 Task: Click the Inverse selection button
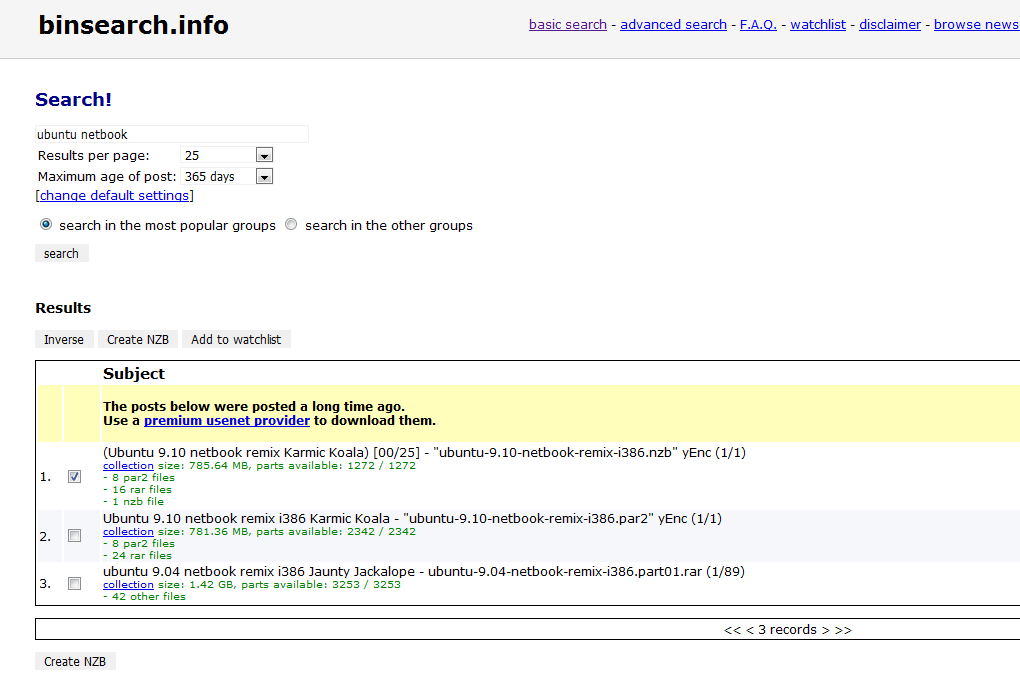(64, 339)
